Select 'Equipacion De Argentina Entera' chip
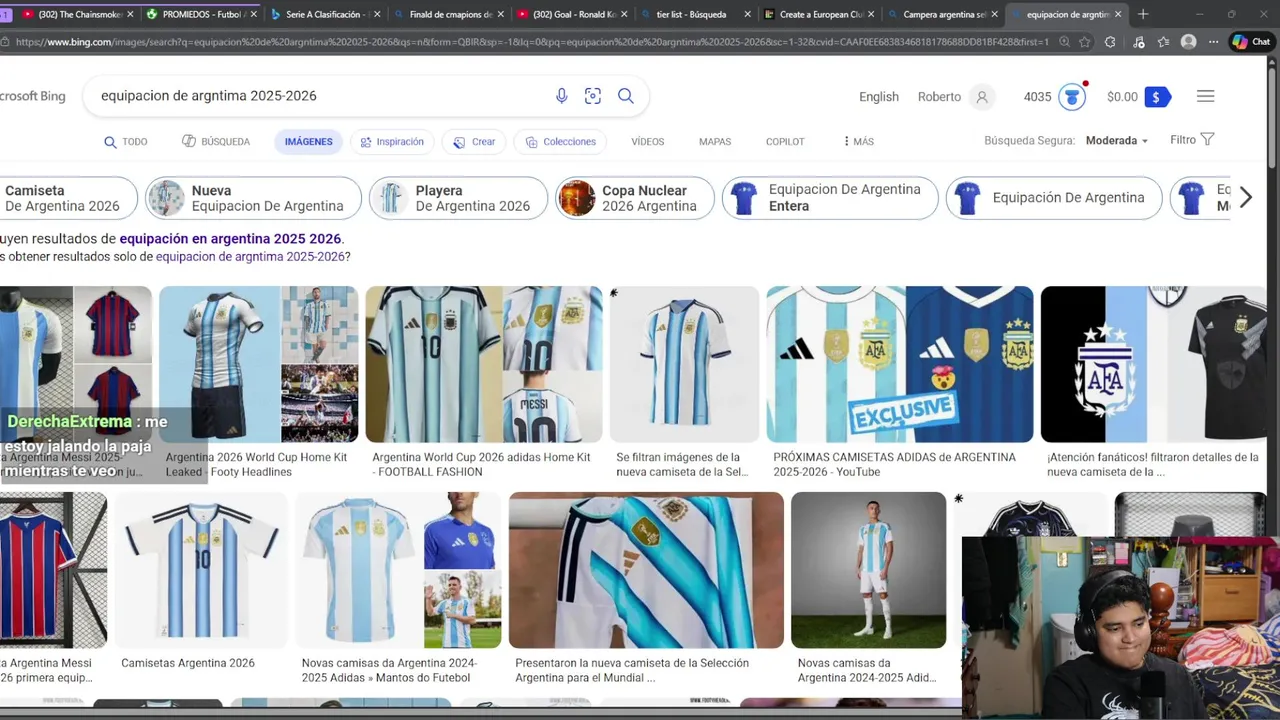This screenshot has width=1280, height=720. tap(830, 198)
